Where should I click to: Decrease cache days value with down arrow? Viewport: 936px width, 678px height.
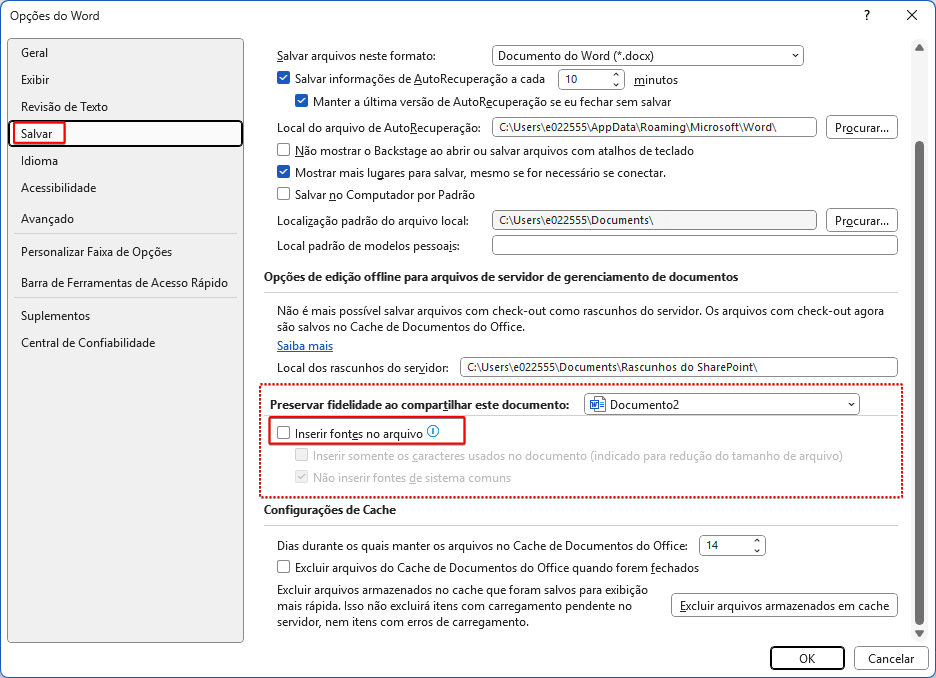756,550
